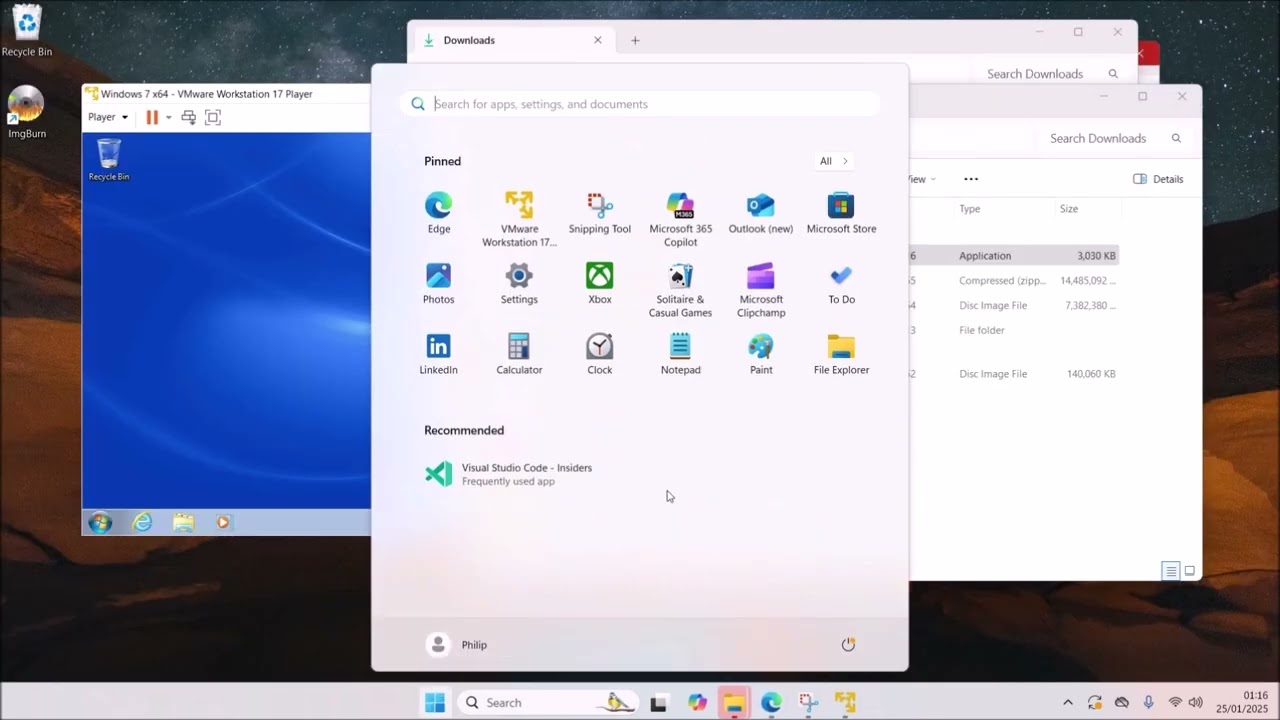Switch Explorer to details list view icon

(x=1170, y=571)
